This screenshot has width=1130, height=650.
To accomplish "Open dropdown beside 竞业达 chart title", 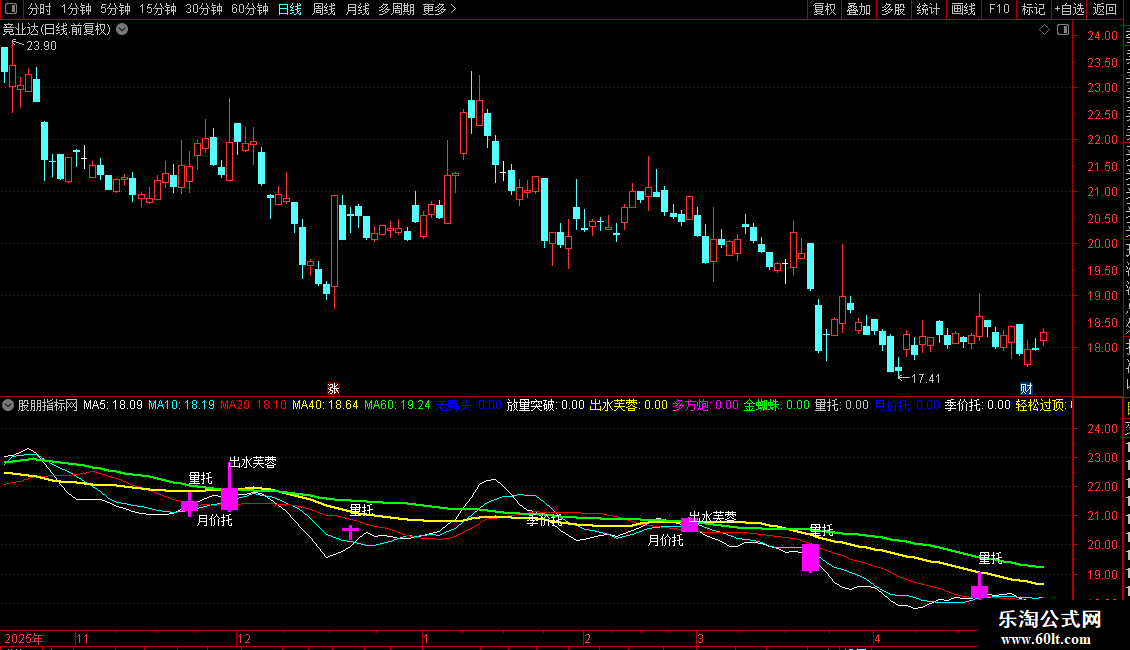I will tap(123, 30).
